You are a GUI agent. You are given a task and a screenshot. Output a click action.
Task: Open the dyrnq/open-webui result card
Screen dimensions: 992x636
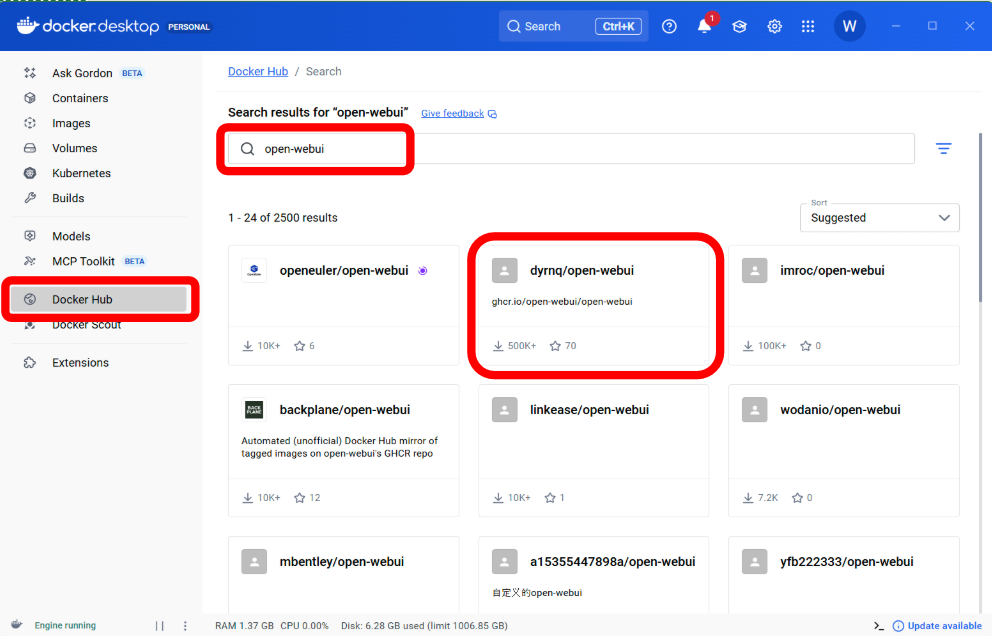(x=593, y=305)
